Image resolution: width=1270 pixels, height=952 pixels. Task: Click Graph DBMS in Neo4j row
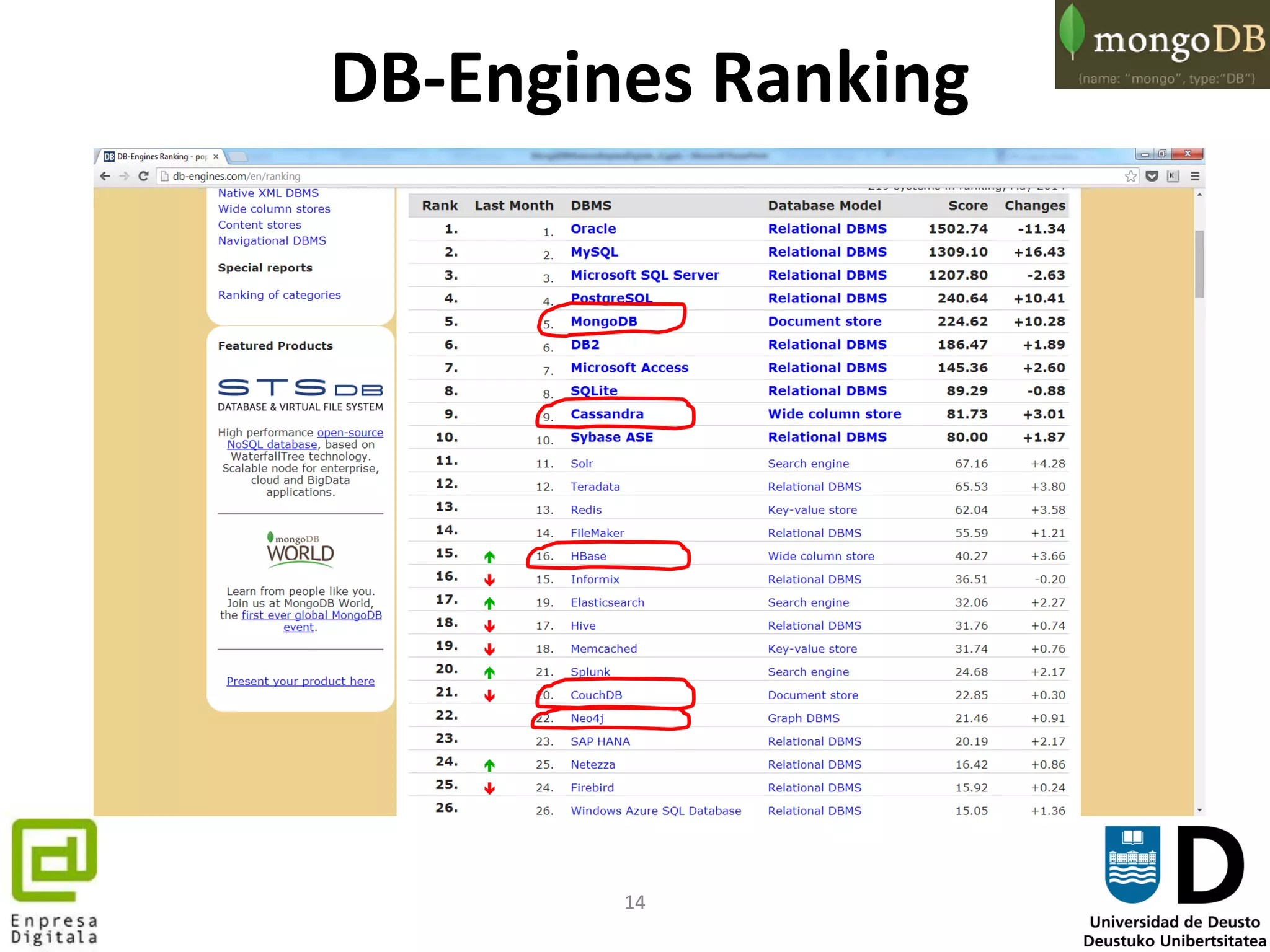804,718
